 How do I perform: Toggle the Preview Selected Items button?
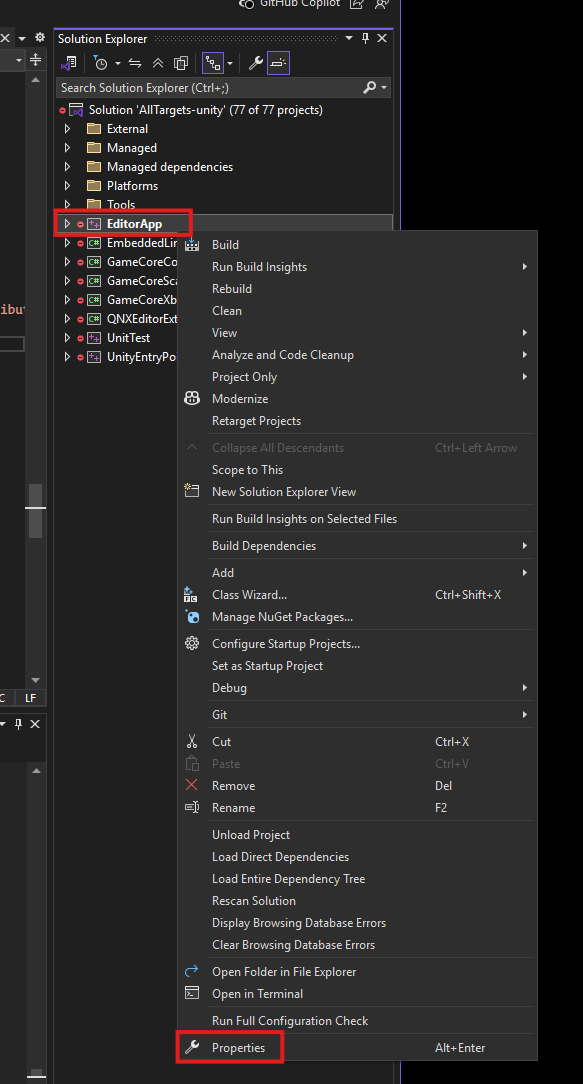278,64
